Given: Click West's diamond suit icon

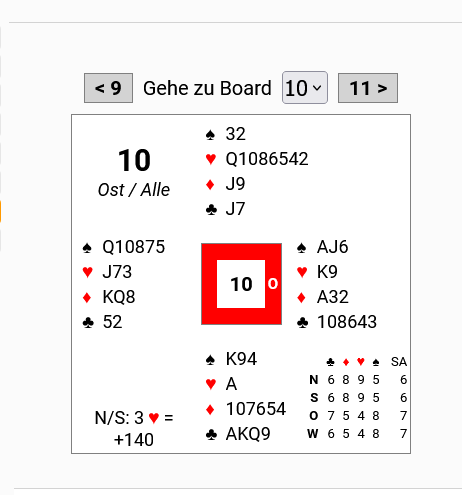Looking at the screenshot, I should click(87, 297).
